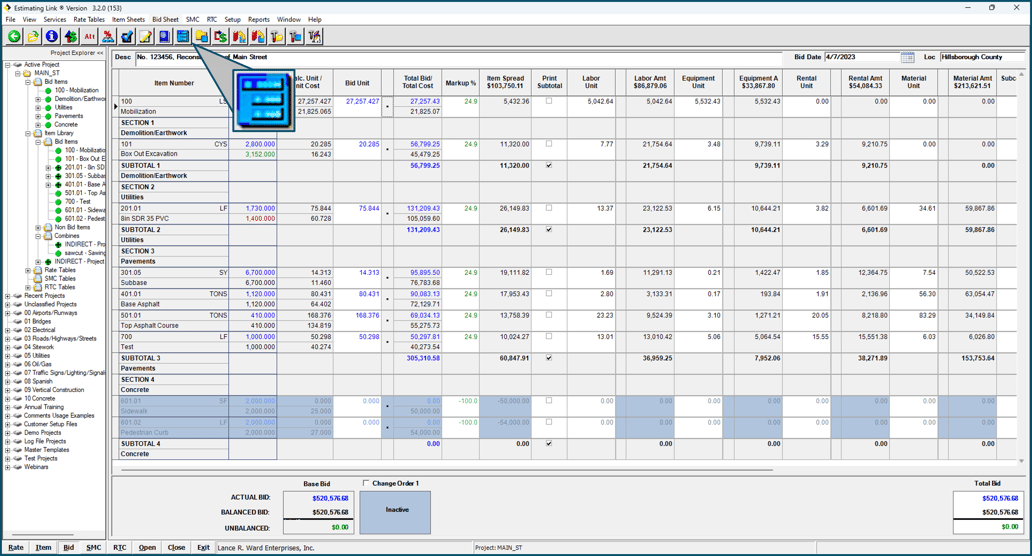Viewport: 1032px width, 556px height.
Task: Tick Print Subtotal checkbox for item 100
Action: click(549, 101)
